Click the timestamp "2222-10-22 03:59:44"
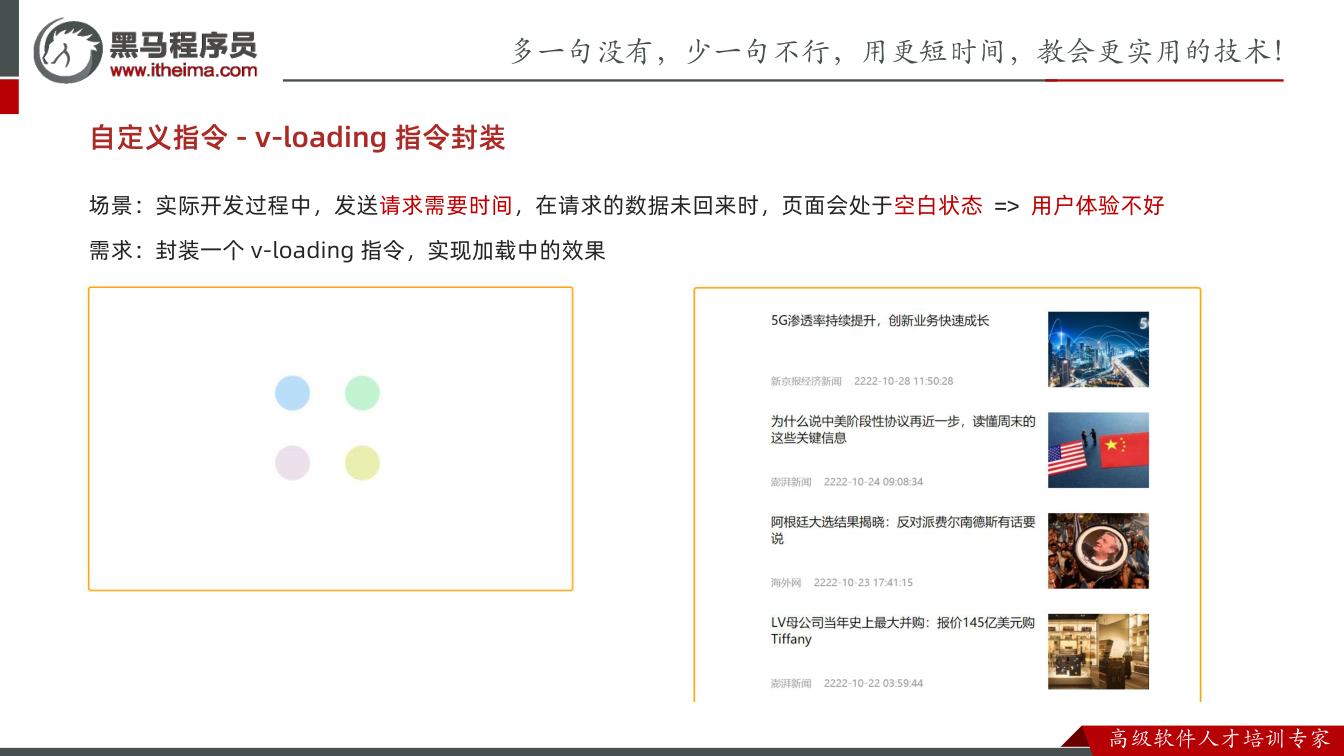The height and width of the screenshot is (756, 1344). (874, 684)
